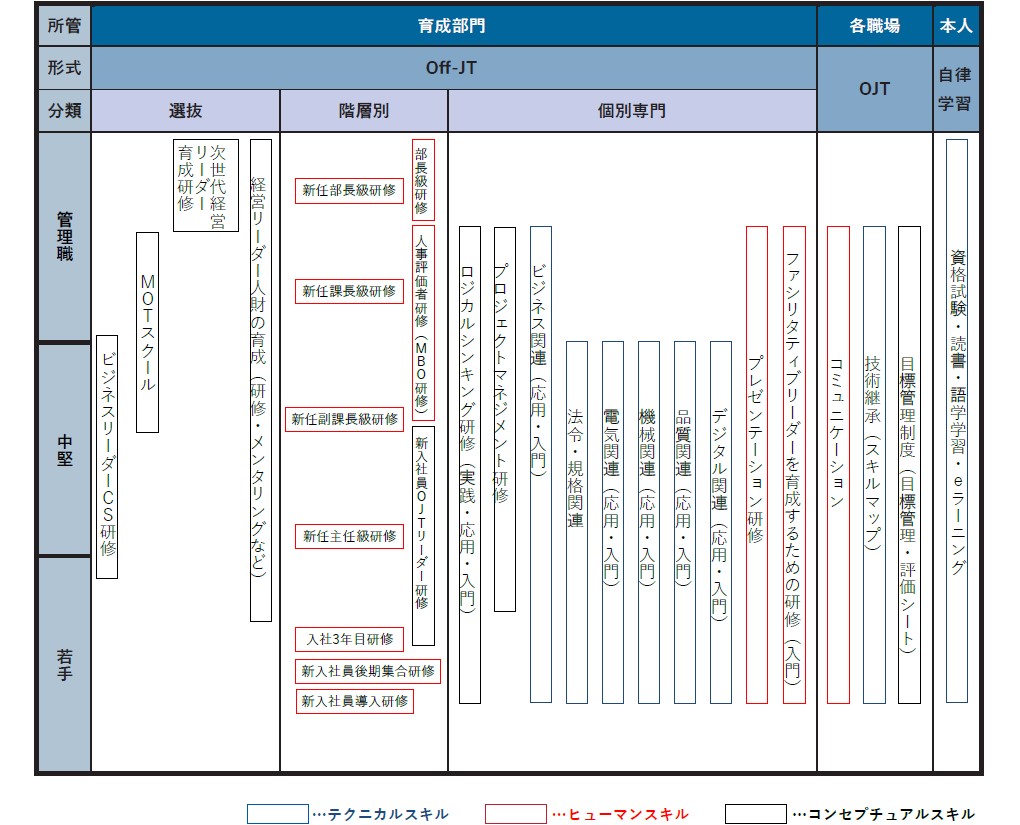Select the 人事評価者研修(MBO研修) box
The height and width of the screenshot is (825, 1020).
423,323
